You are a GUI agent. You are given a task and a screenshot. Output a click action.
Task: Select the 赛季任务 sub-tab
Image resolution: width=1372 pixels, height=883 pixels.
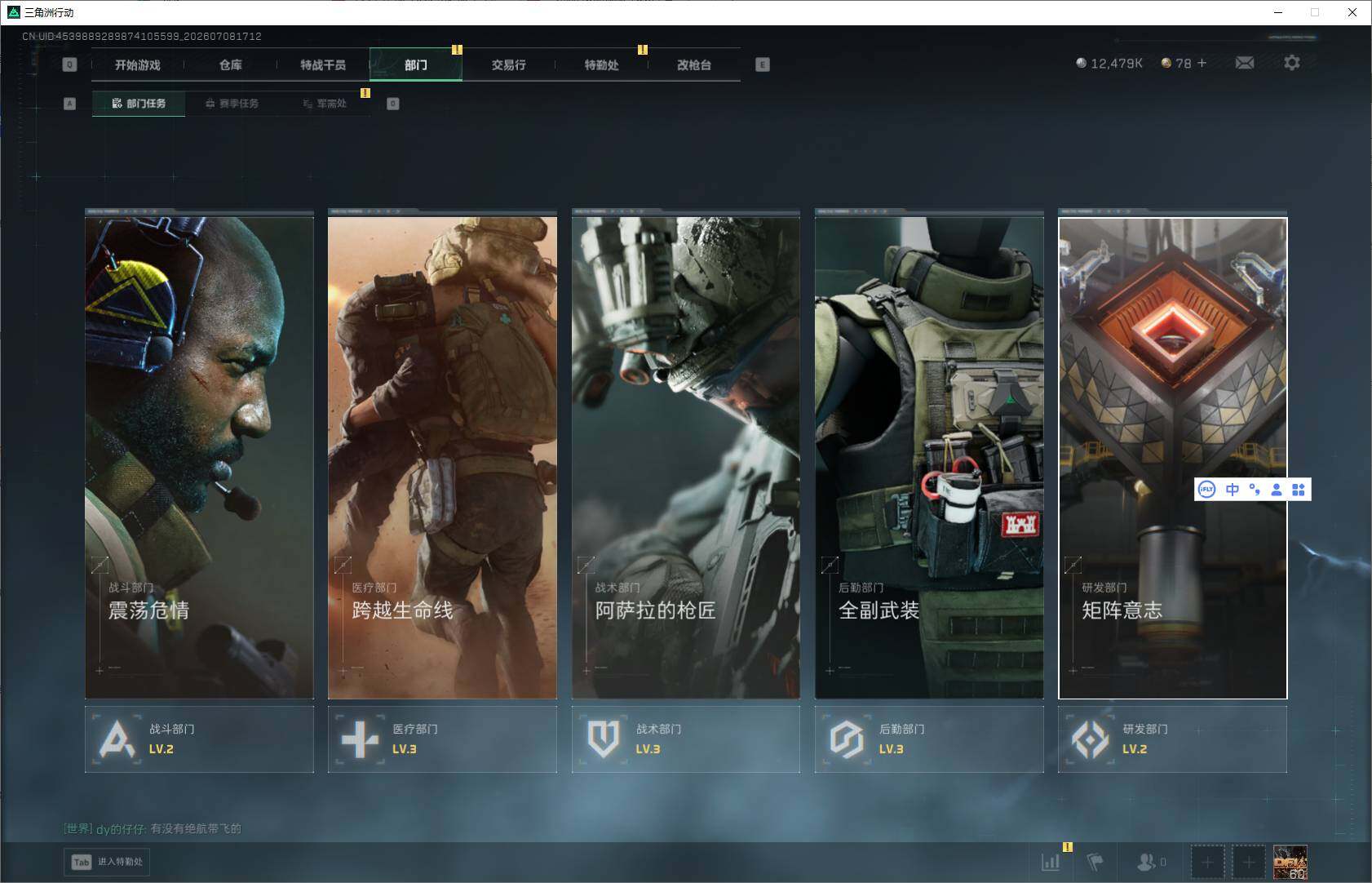(232, 104)
